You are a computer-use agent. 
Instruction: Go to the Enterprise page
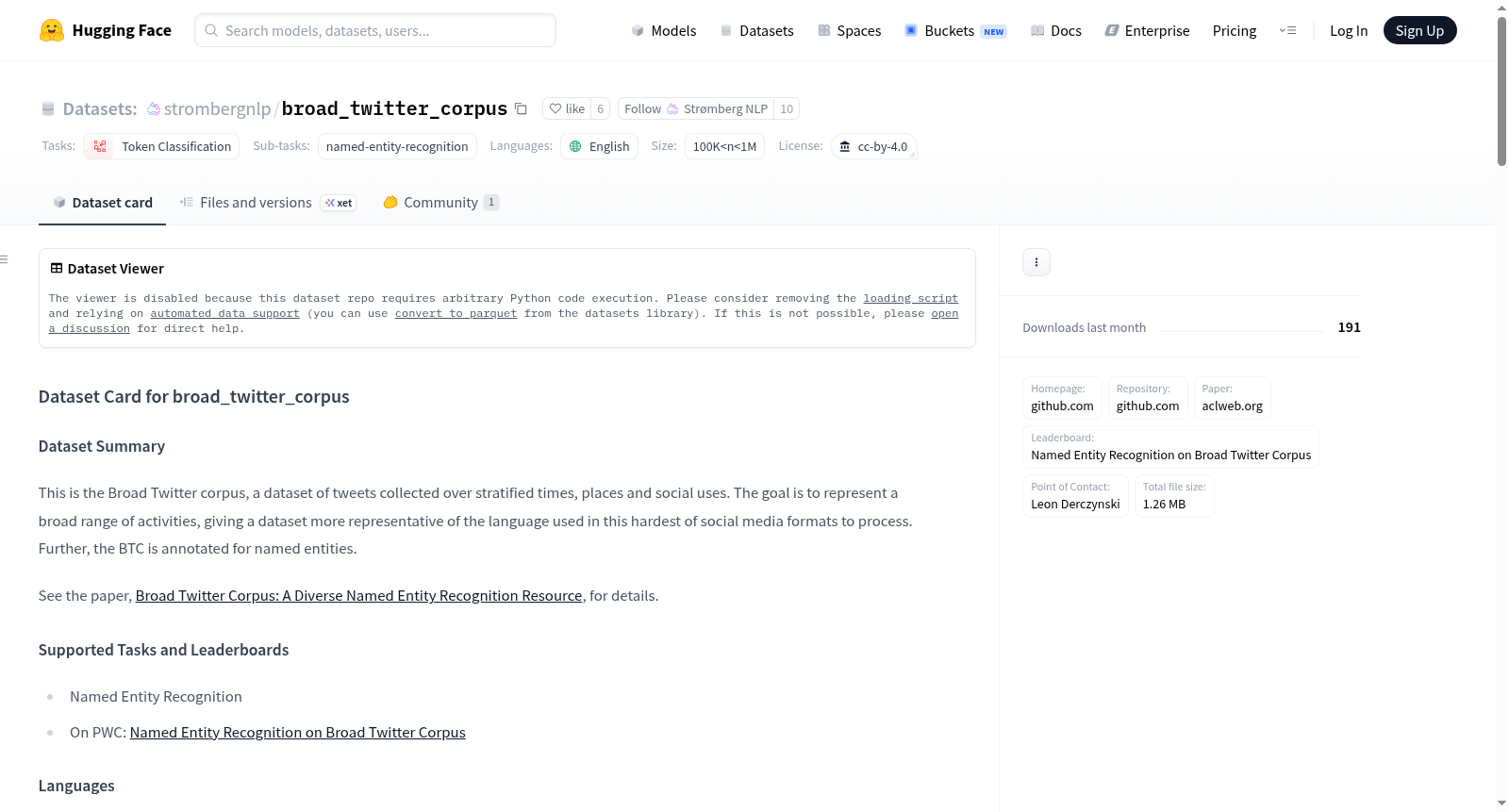[1147, 30]
